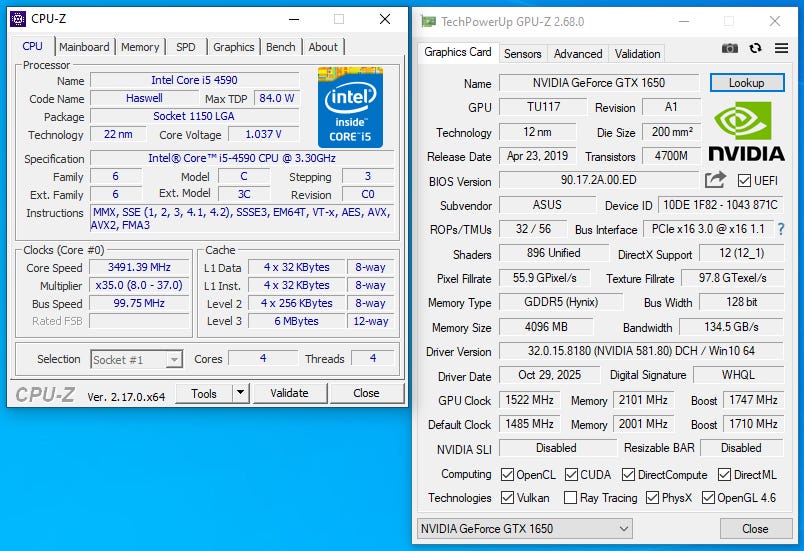Click the Max TDP value 84.0 W
Image resolution: width=804 pixels, height=551 pixels.
[276, 98]
